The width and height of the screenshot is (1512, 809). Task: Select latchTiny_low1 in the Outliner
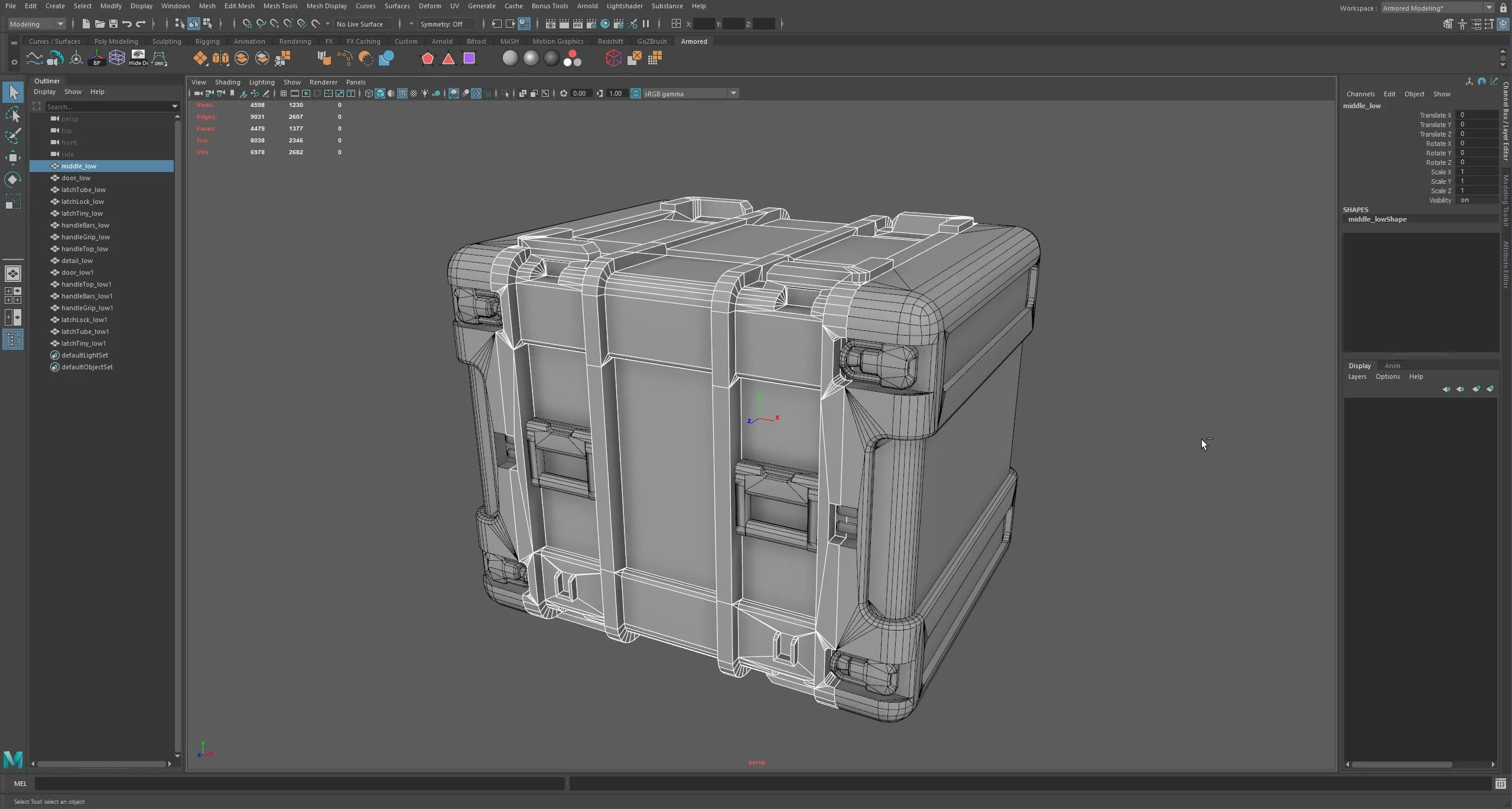pos(83,343)
